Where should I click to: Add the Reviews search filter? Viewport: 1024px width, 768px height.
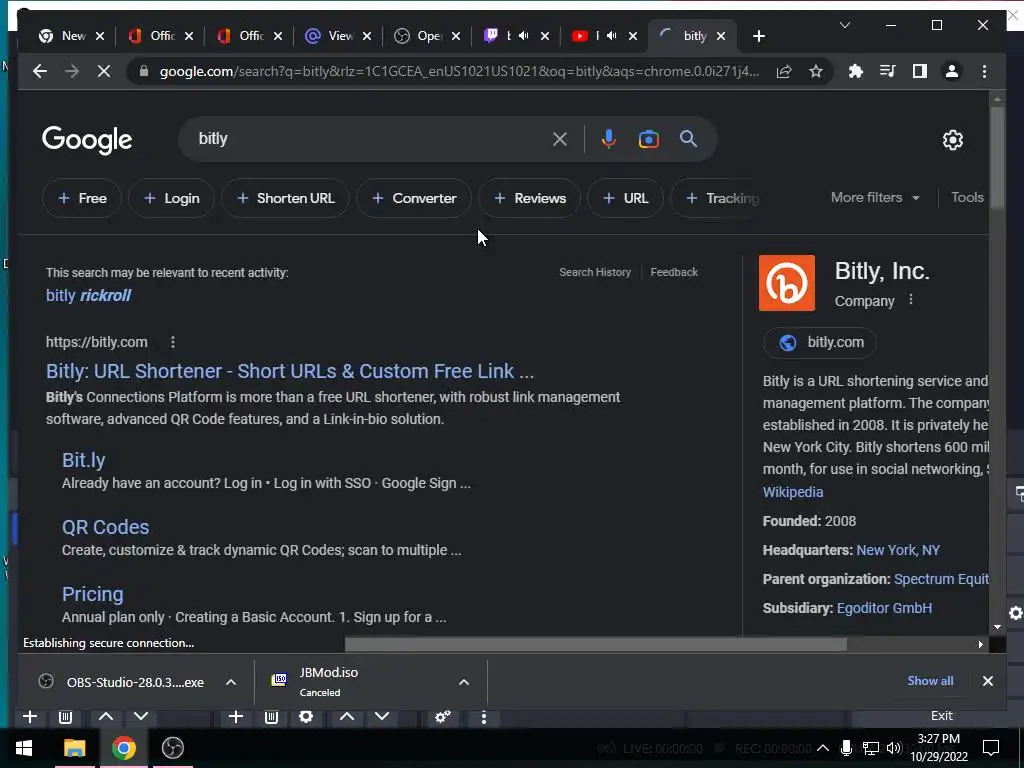coord(530,198)
